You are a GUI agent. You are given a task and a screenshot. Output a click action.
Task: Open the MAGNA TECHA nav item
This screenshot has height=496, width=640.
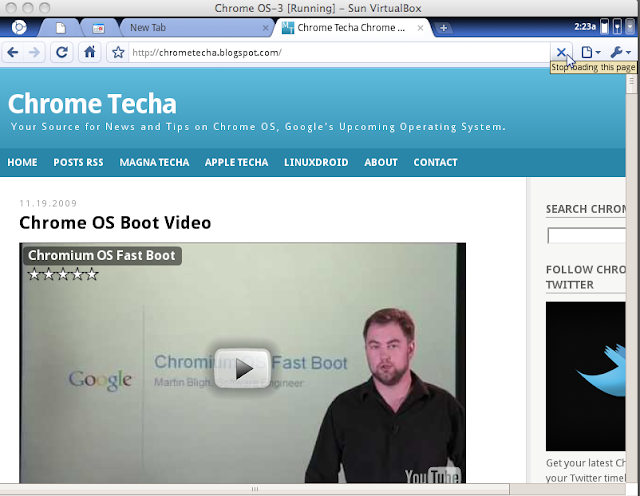pyautogui.click(x=154, y=162)
